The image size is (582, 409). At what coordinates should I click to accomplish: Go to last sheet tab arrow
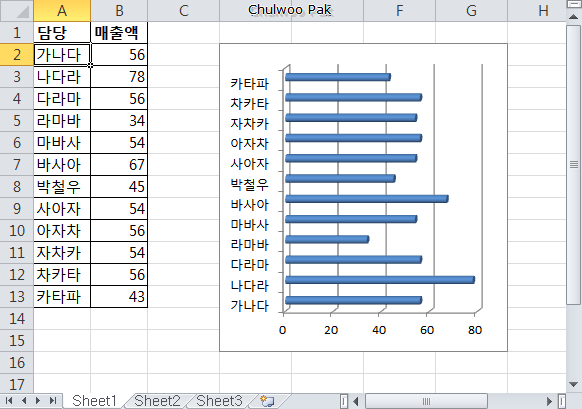click(x=53, y=400)
